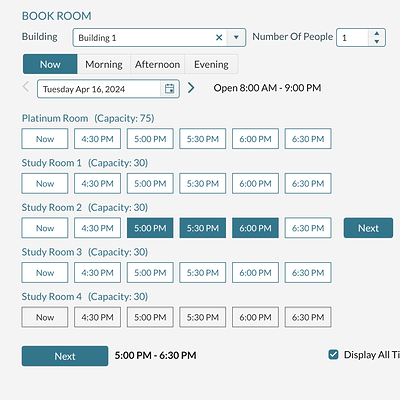Select Now slot for Study Room 4
Image resolution: width=400 pixels, height=400 pixels.
pos(45,317)
